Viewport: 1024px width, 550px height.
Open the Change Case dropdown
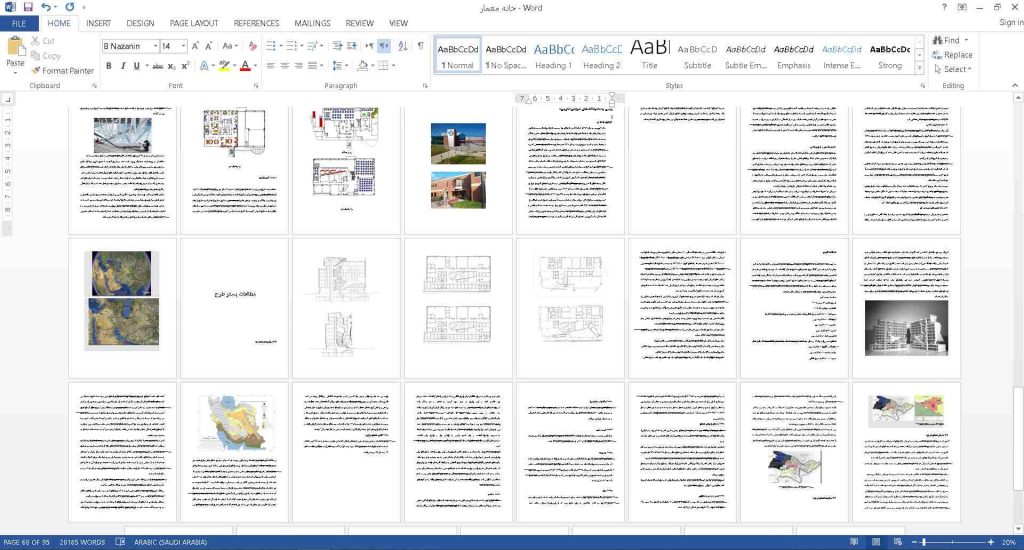pos(228,46)
